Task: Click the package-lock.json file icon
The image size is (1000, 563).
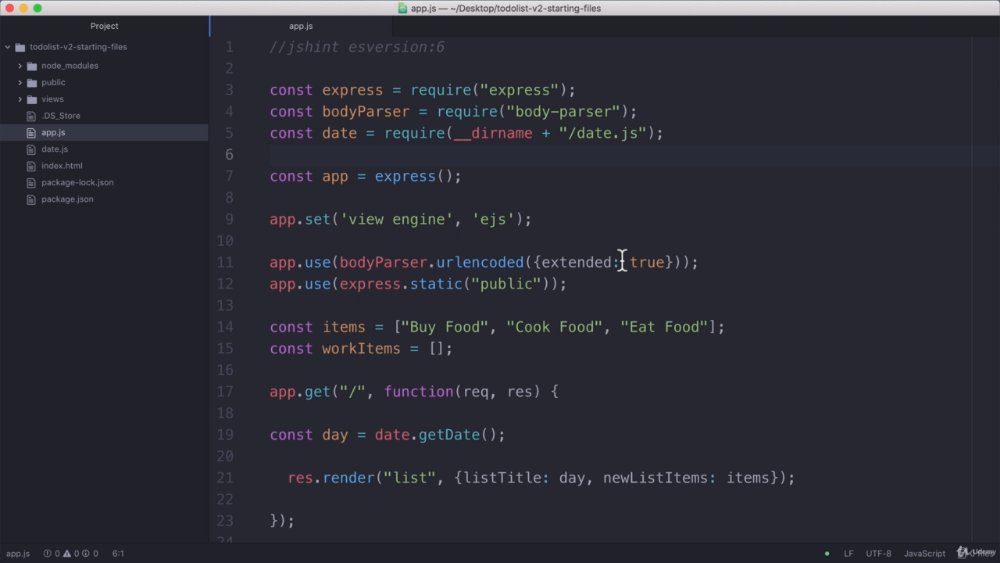Action: click(31, 182)
